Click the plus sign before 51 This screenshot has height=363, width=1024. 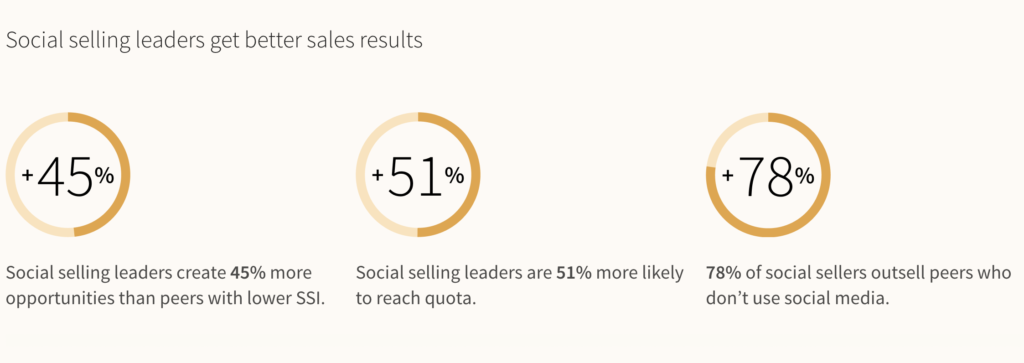(377, 176)
